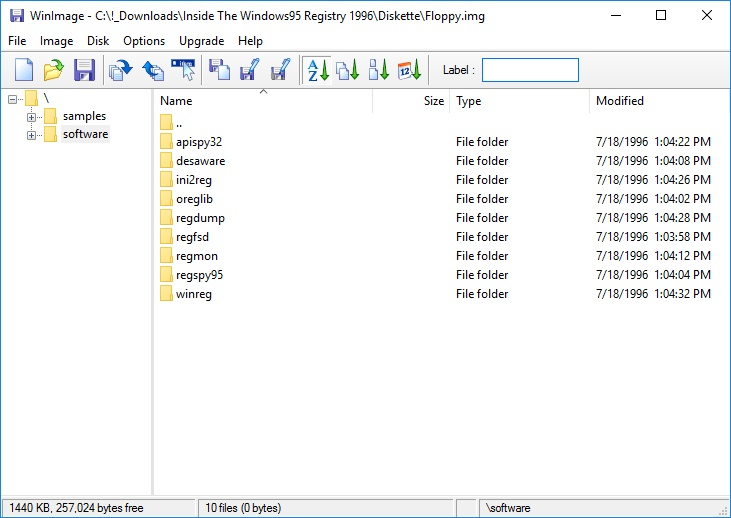
Task: Open the Disk menu
Action: click(98, 41)
